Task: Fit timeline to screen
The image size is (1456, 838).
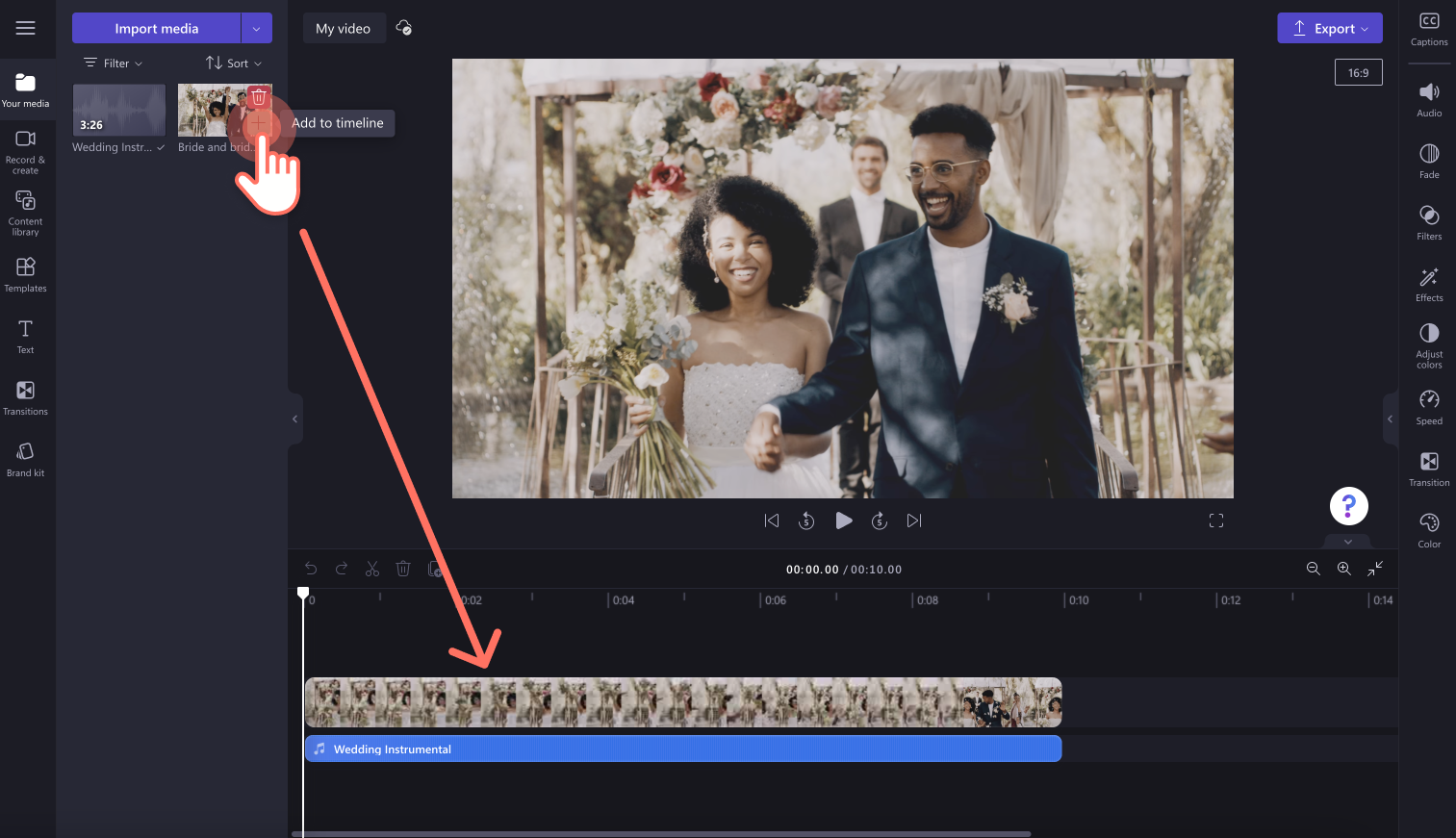Action: [1375, 569]
